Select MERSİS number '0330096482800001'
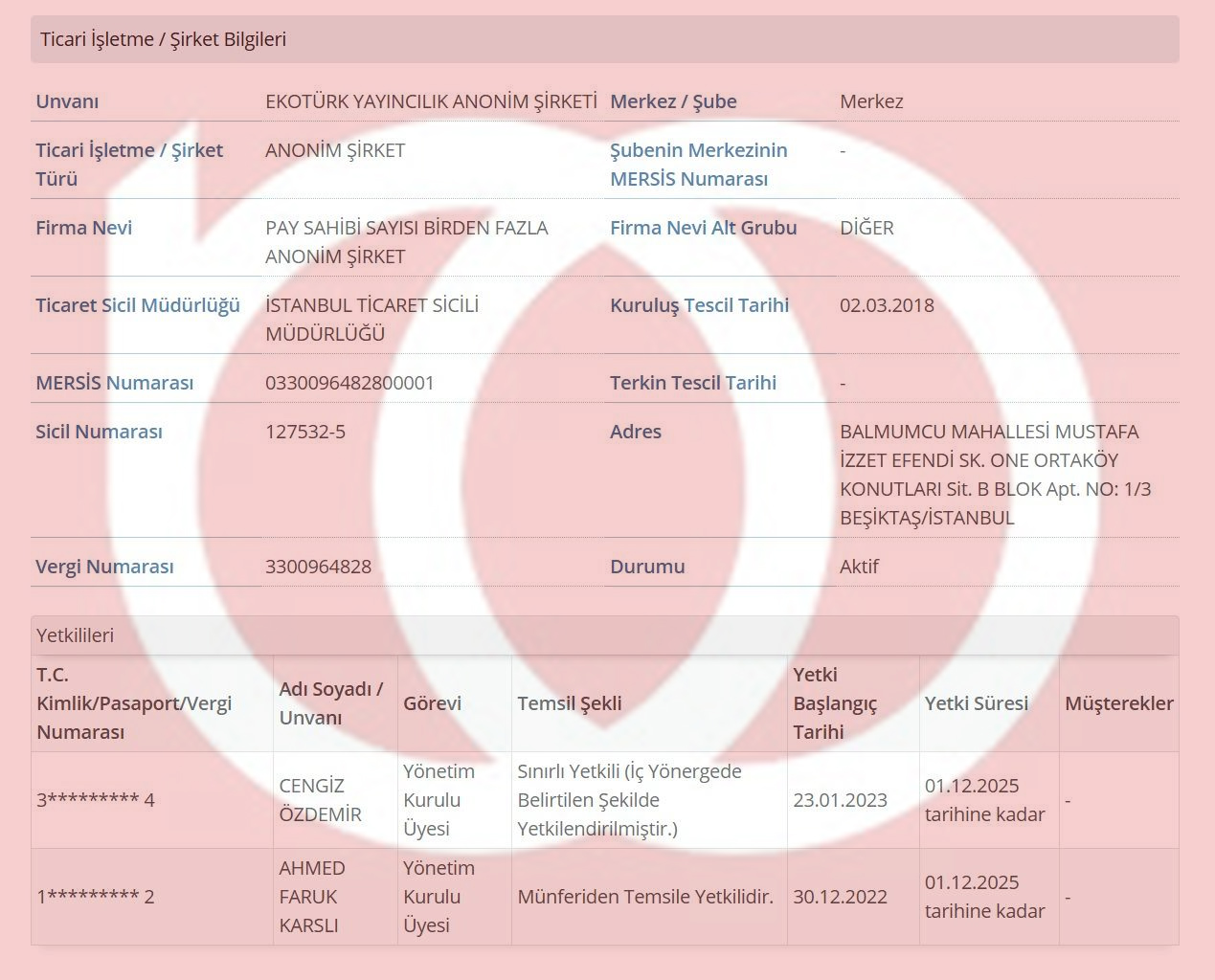 pos(349,383)
